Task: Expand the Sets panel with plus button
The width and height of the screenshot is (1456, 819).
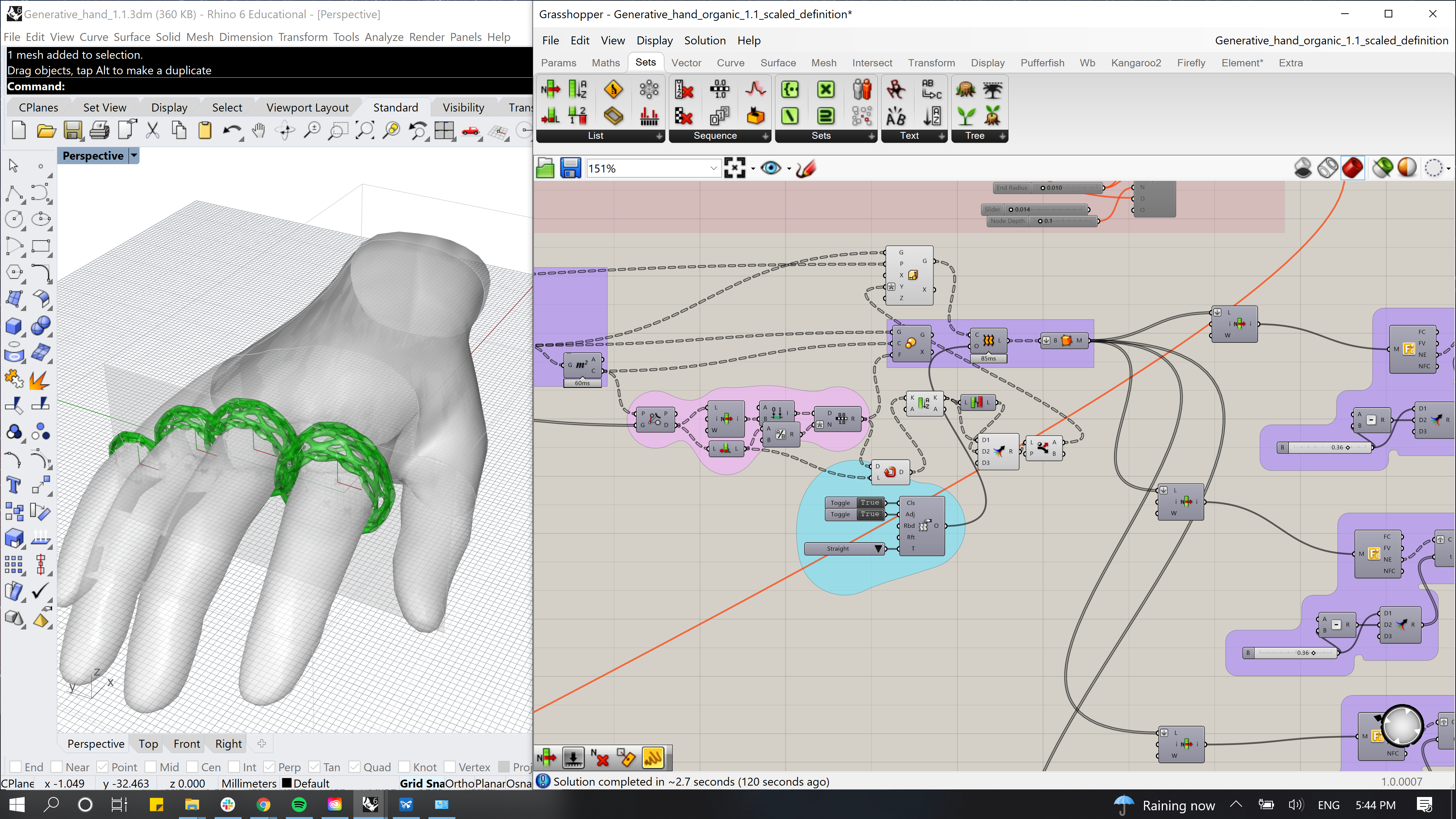Action: 872,136
